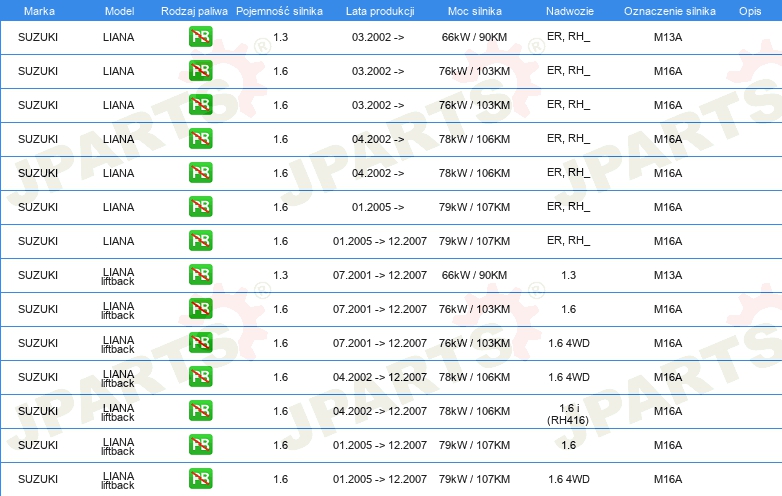Click SUZUKI in the last table row
The width and height of the screenshot is (782, 496).
[38, 479]
